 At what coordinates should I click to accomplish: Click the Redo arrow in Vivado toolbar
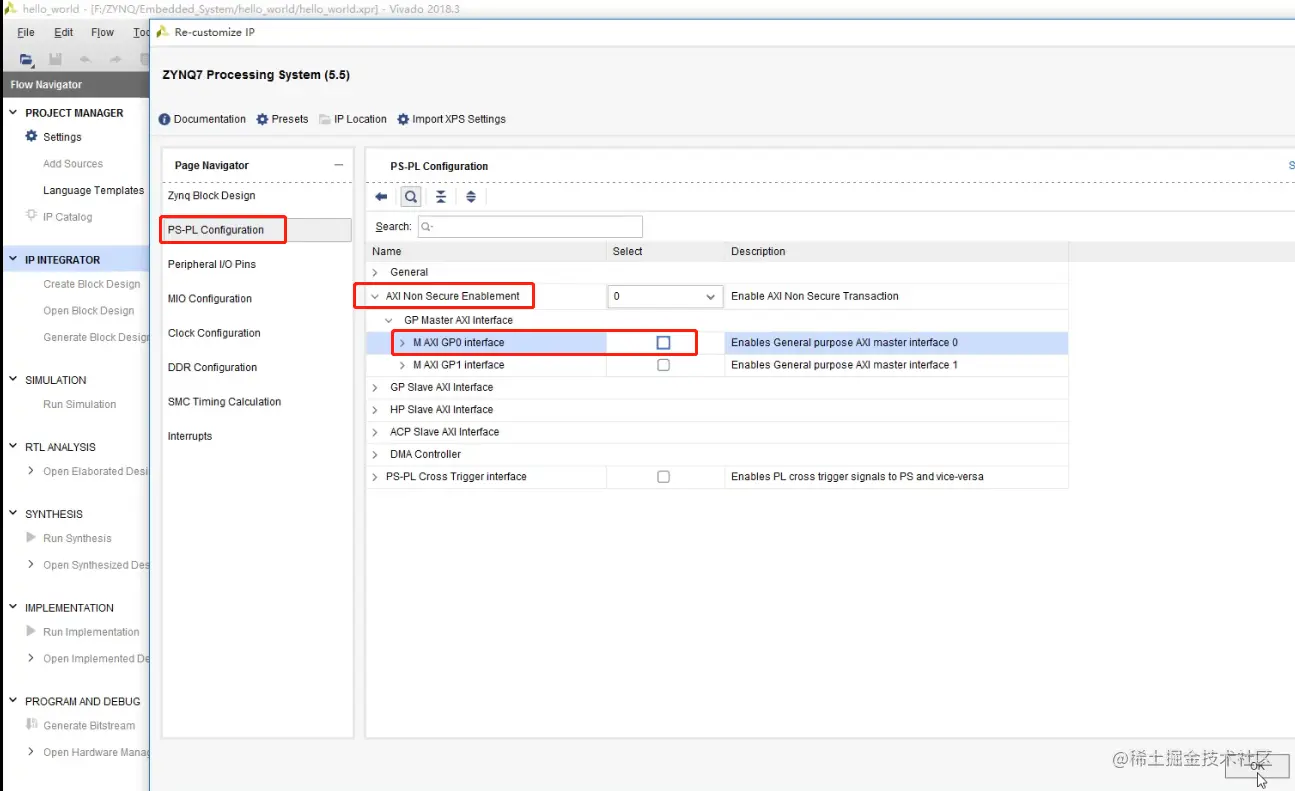[114, 60]
